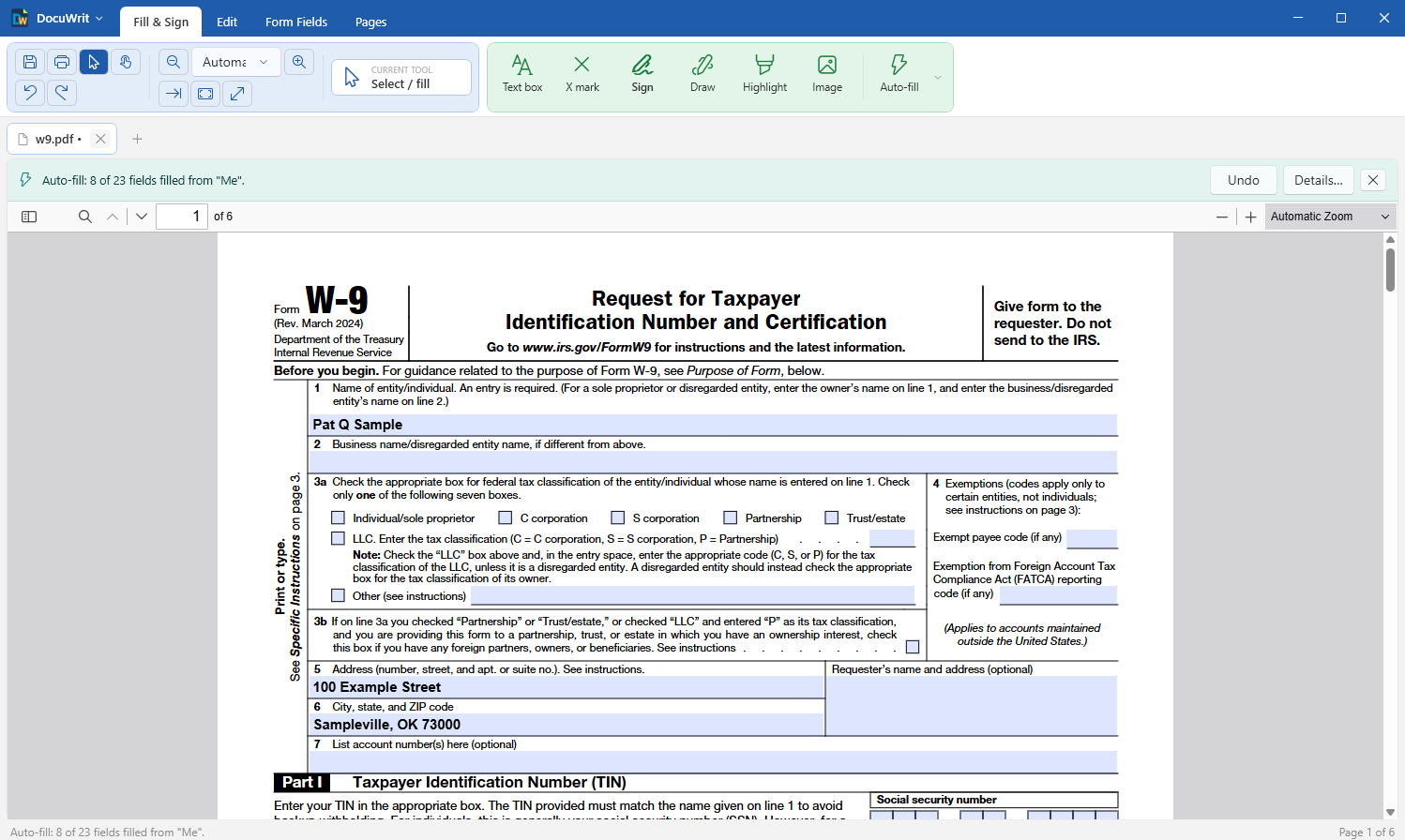Save the document with the floppy disk icon
1405x840 pixels.
tap(30, 62)
